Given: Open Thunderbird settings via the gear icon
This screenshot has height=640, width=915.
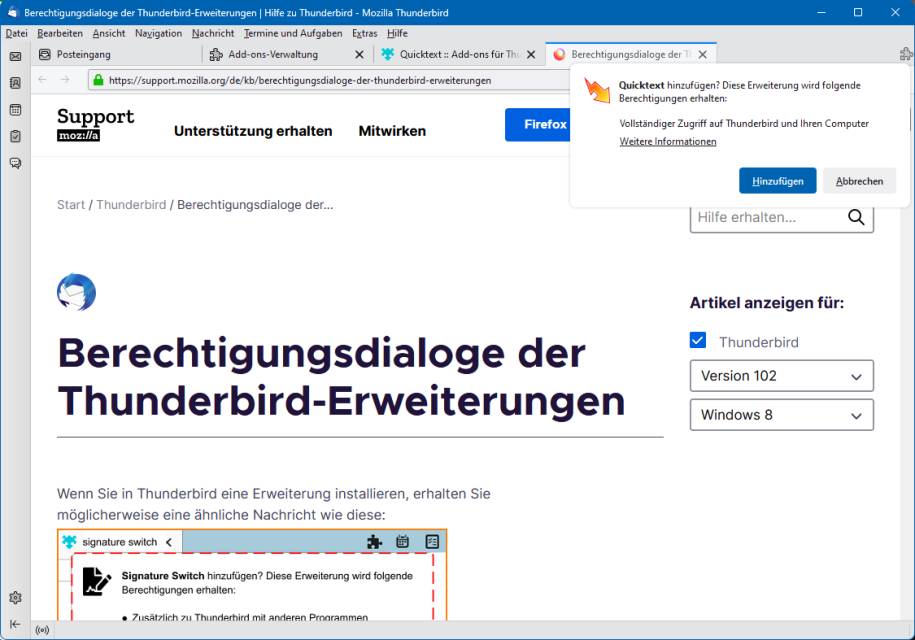Looking at the screenshot, I should coord(15,597).
